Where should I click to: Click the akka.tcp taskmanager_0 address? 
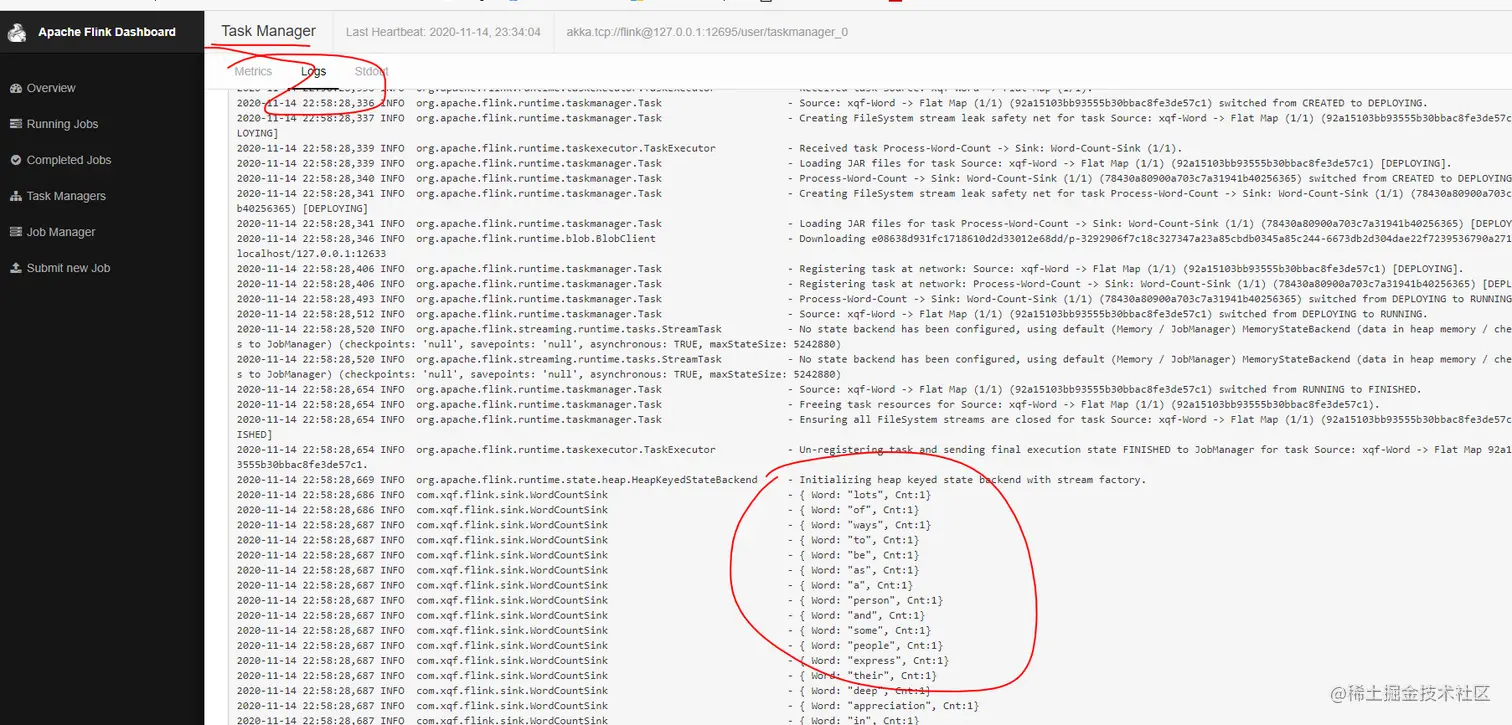(707, 32)
